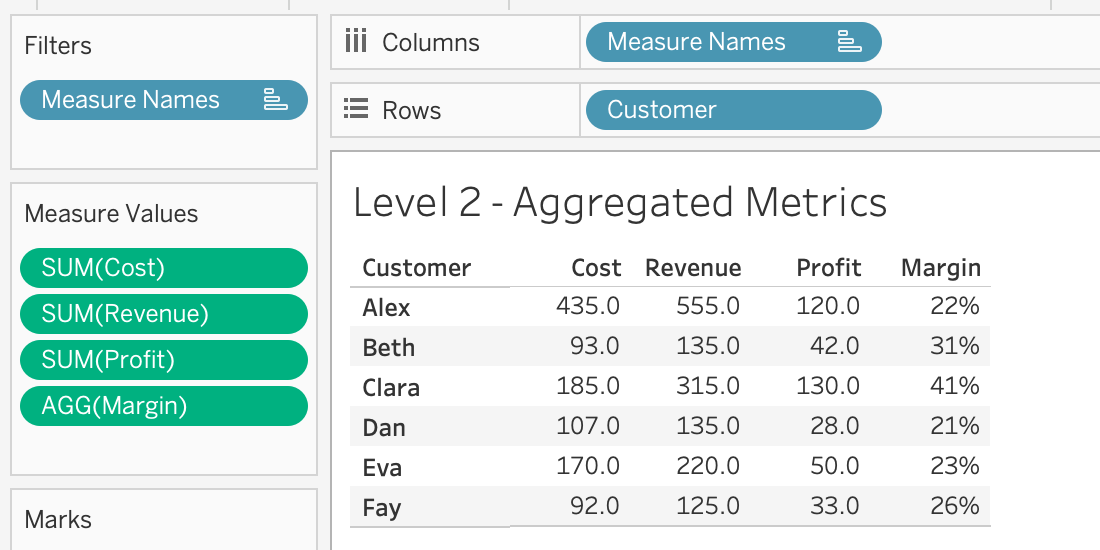The height and width of the screenshot is (550, 1100).
Task: Click the worksheet title Level 2 - Aggregated Metrics
Action: coord(620,203)
